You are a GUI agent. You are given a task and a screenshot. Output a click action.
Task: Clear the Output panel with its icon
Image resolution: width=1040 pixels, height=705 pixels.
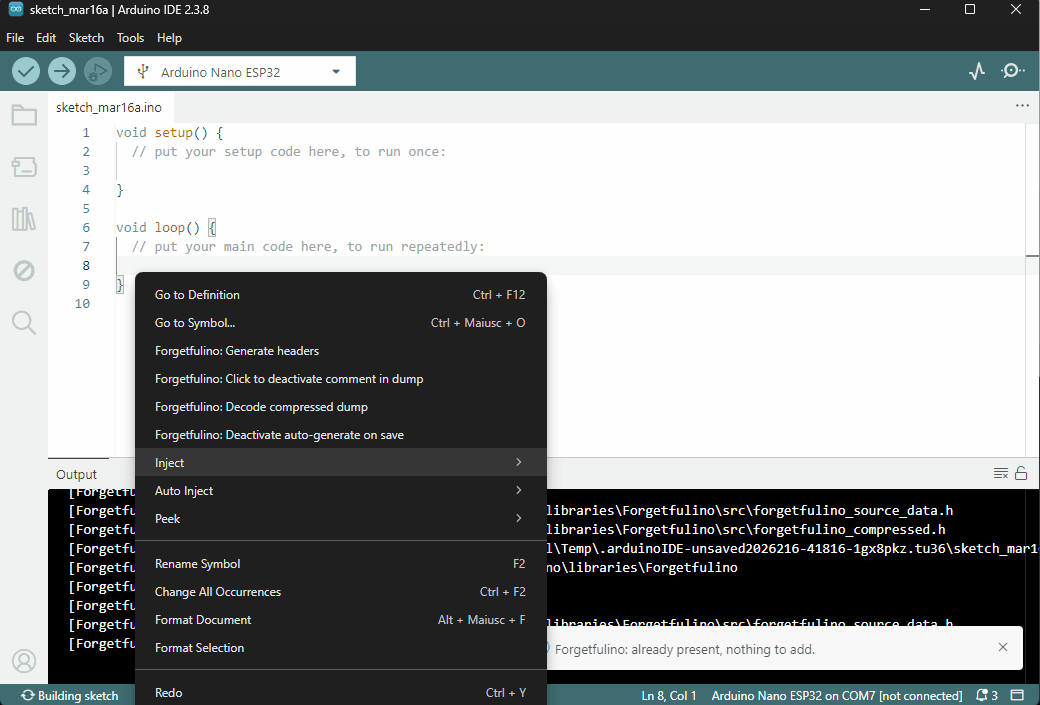pyautogui.click(x=1000, y=474)
